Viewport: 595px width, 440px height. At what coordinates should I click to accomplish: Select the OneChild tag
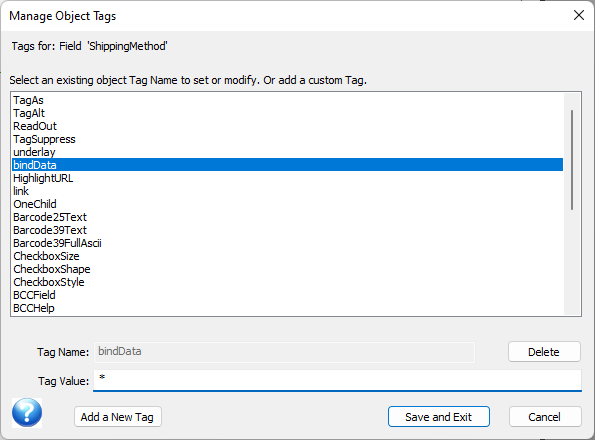coord(287,204)
